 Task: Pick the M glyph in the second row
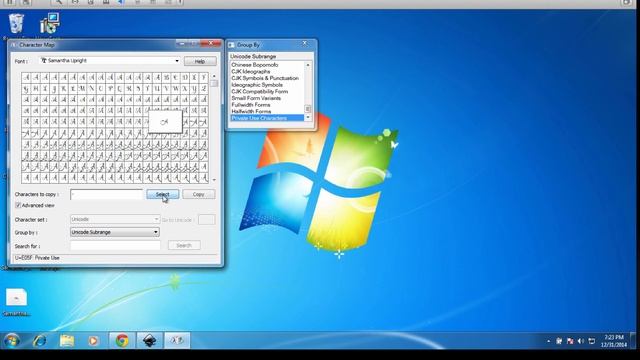coord(82,88)
